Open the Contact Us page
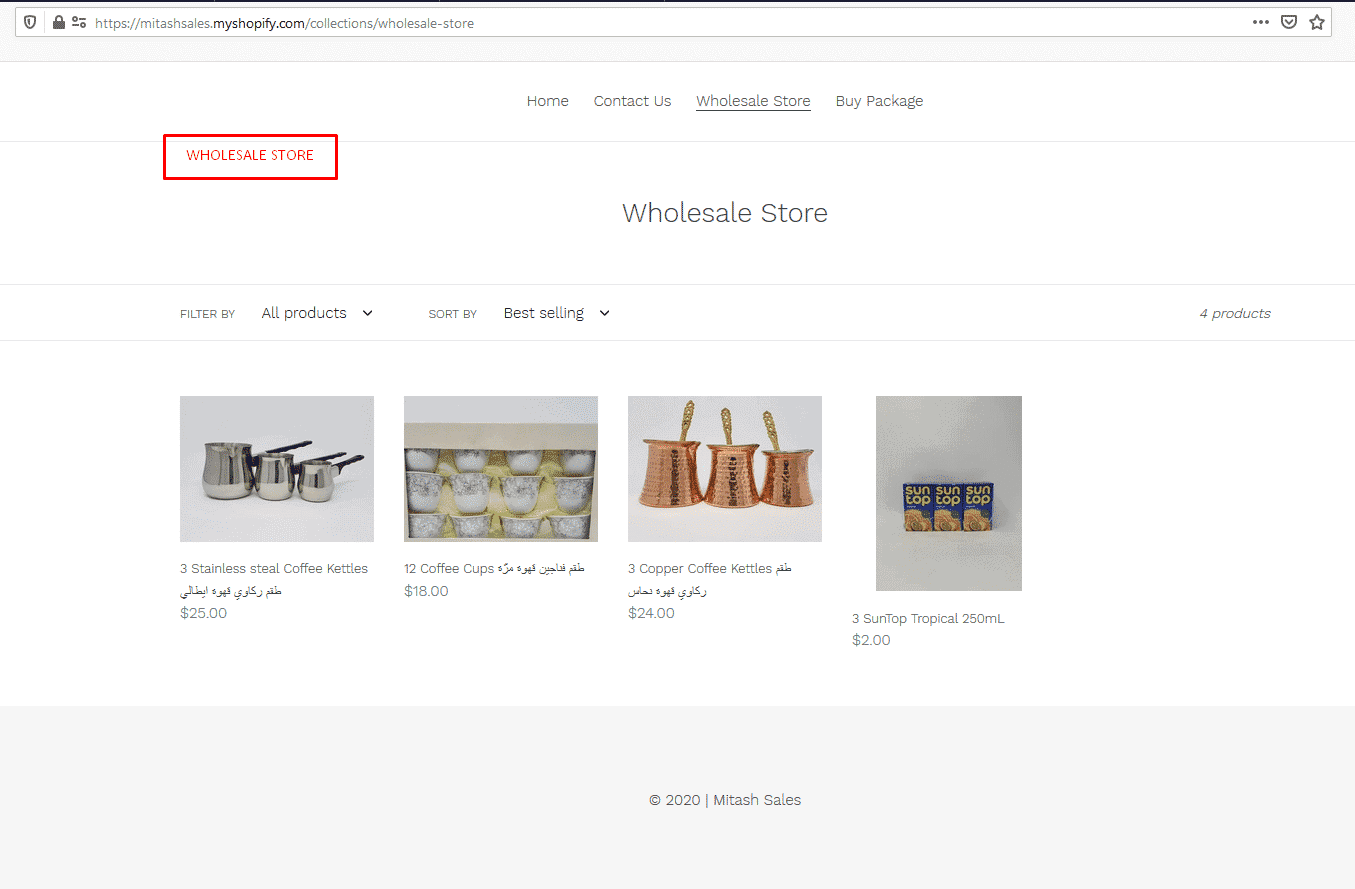The height and width of the screenshot is (889, 1355). tap(632, 101)
